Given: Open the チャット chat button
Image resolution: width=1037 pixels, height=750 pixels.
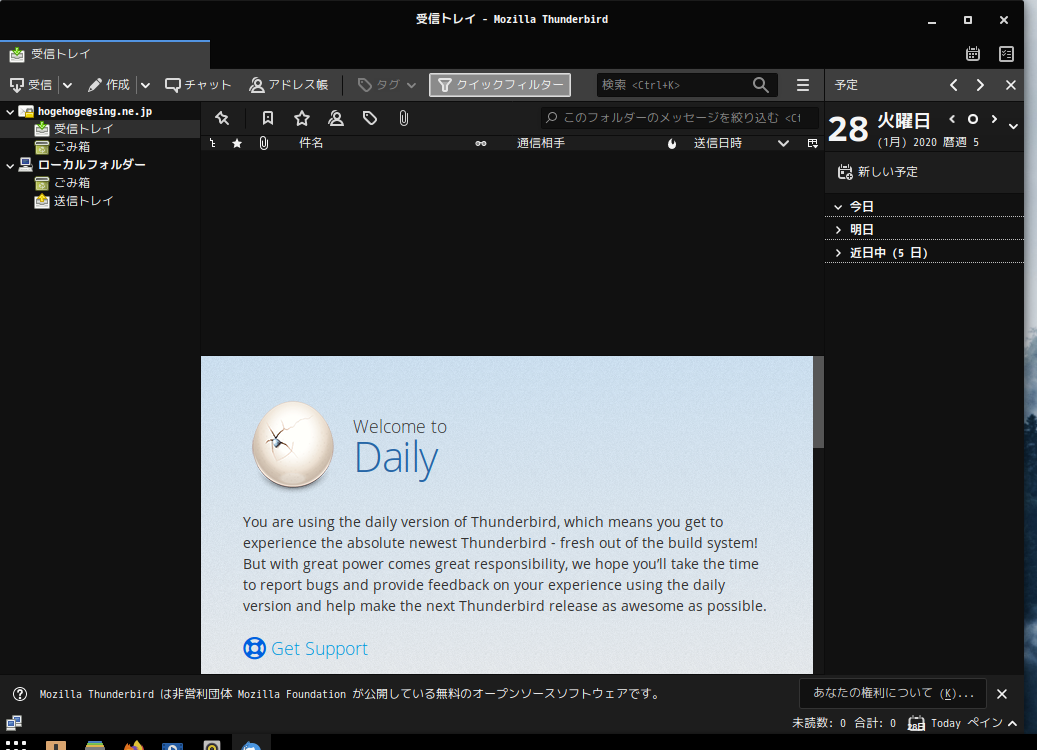Looking at the screenshot, I should [198, 85].
